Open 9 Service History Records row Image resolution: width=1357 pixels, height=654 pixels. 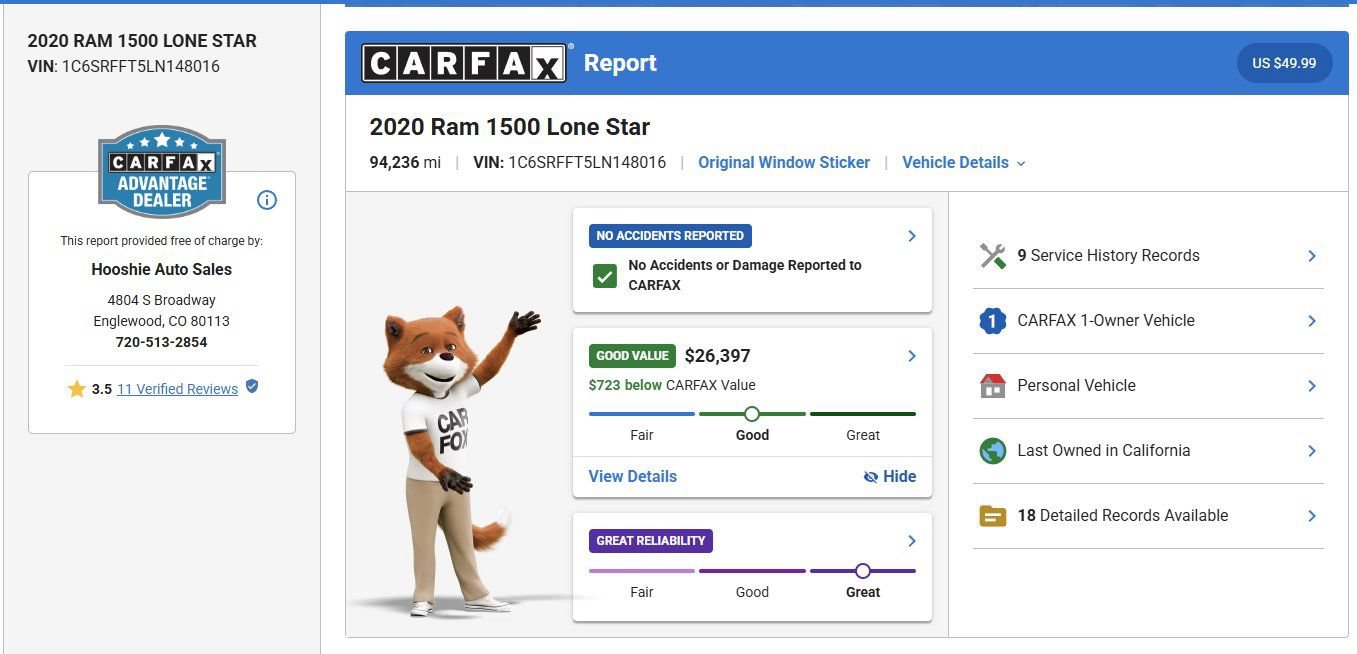[x=1148, y=256]
